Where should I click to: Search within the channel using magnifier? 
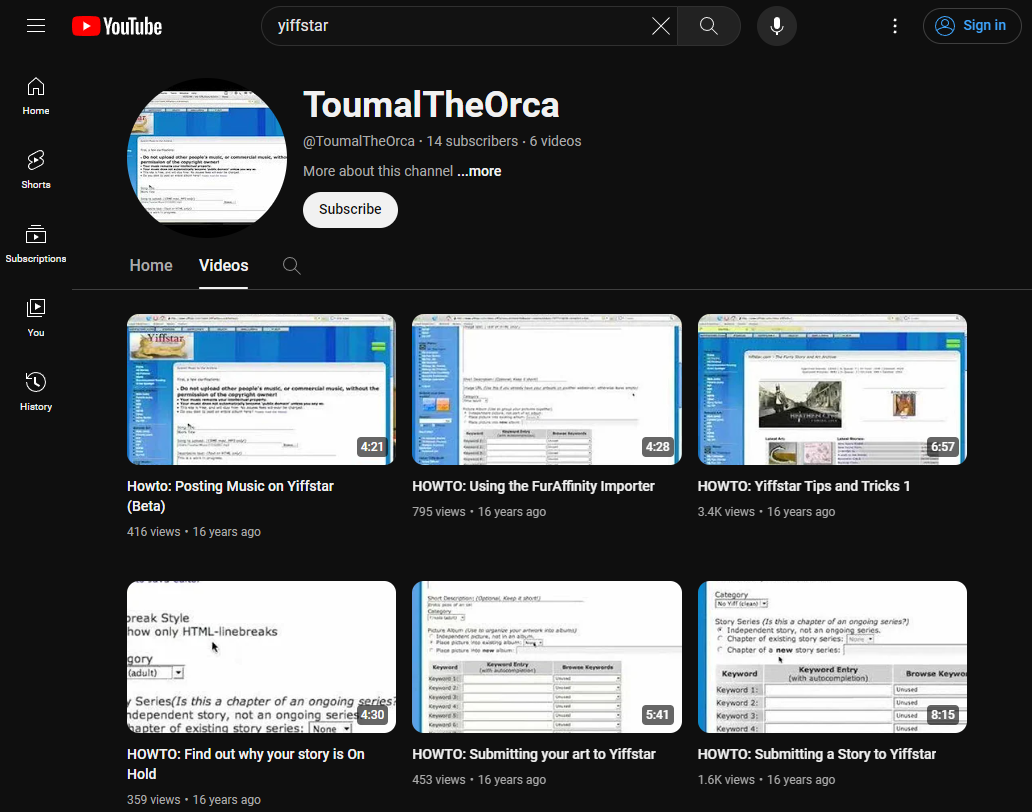(292, 266)
